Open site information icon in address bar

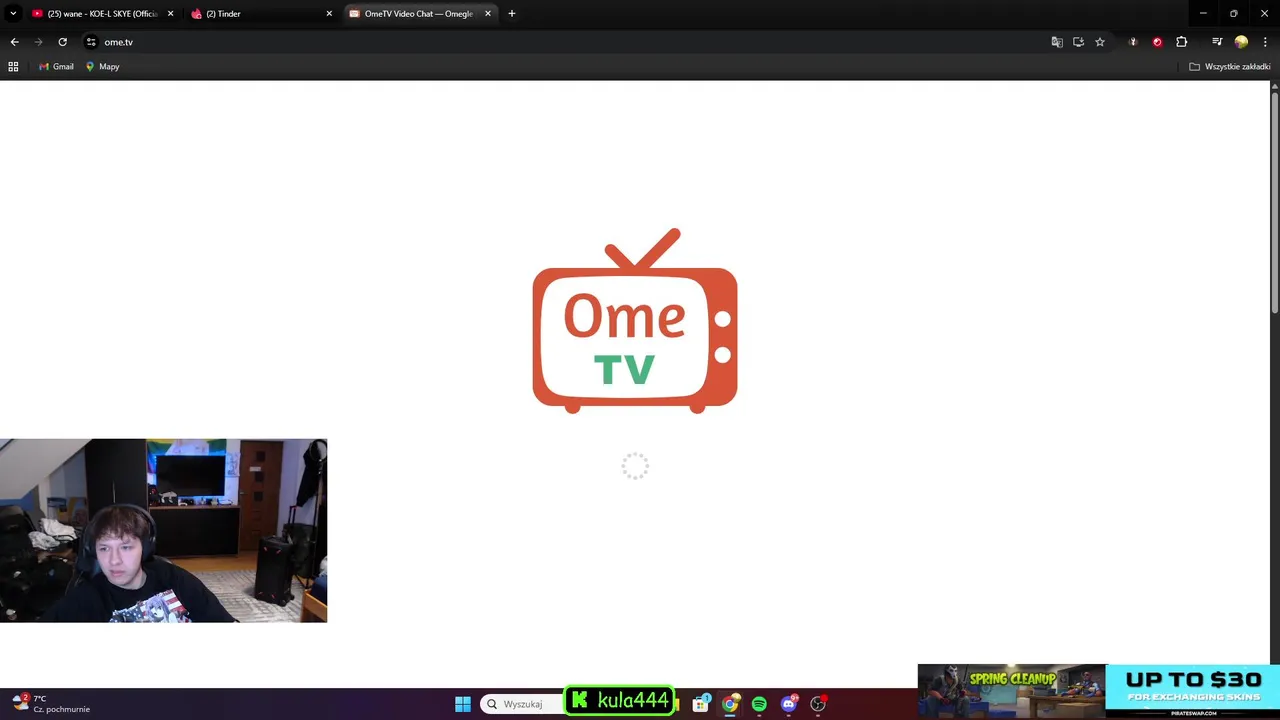91,42
